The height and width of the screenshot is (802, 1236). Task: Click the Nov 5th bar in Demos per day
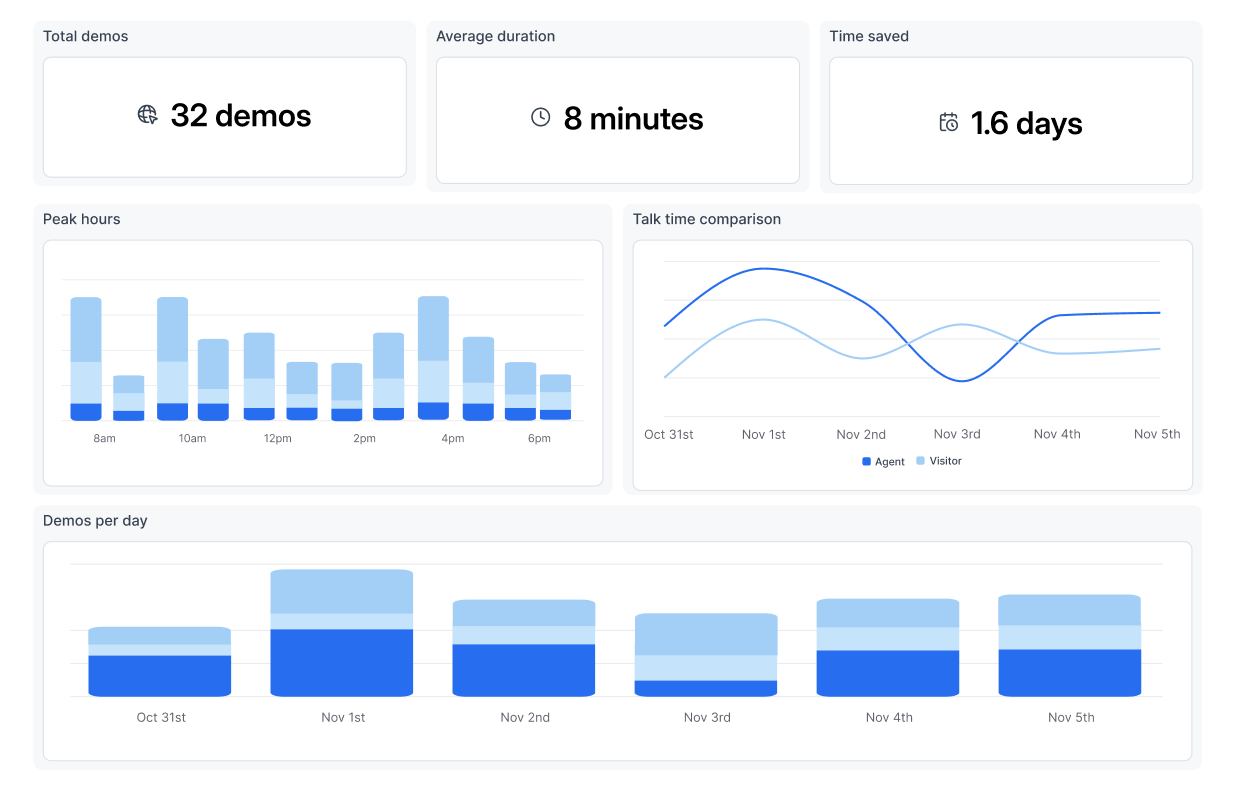click(1069, 646)
